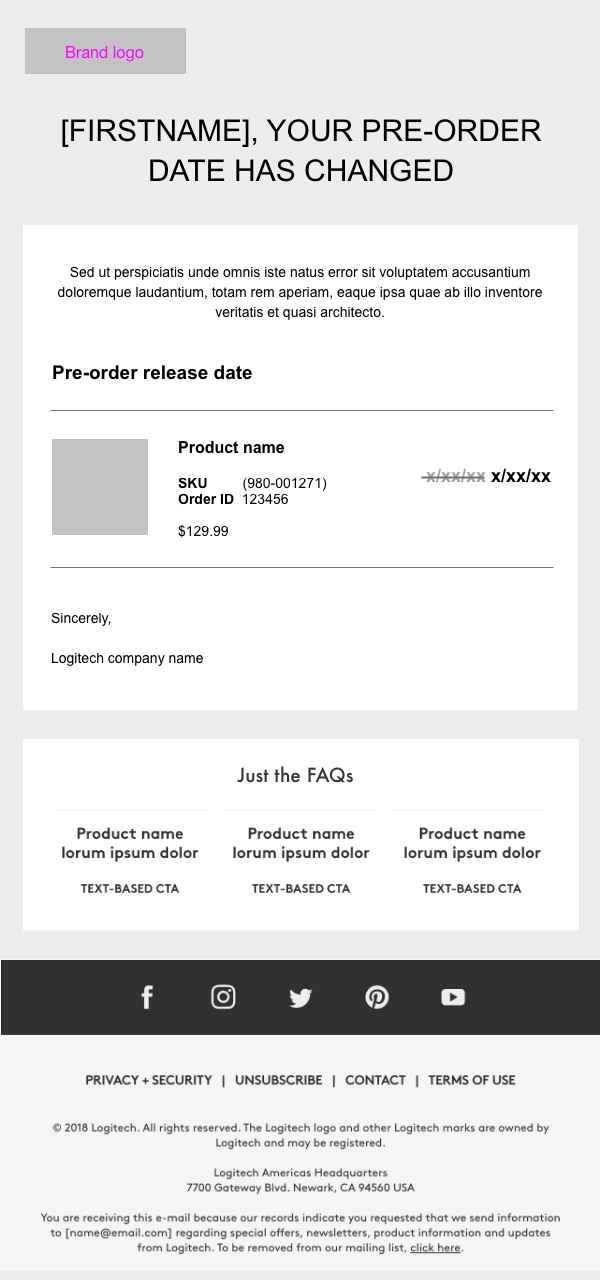Click the bold Product name in order details

click(x=231, y=447)
